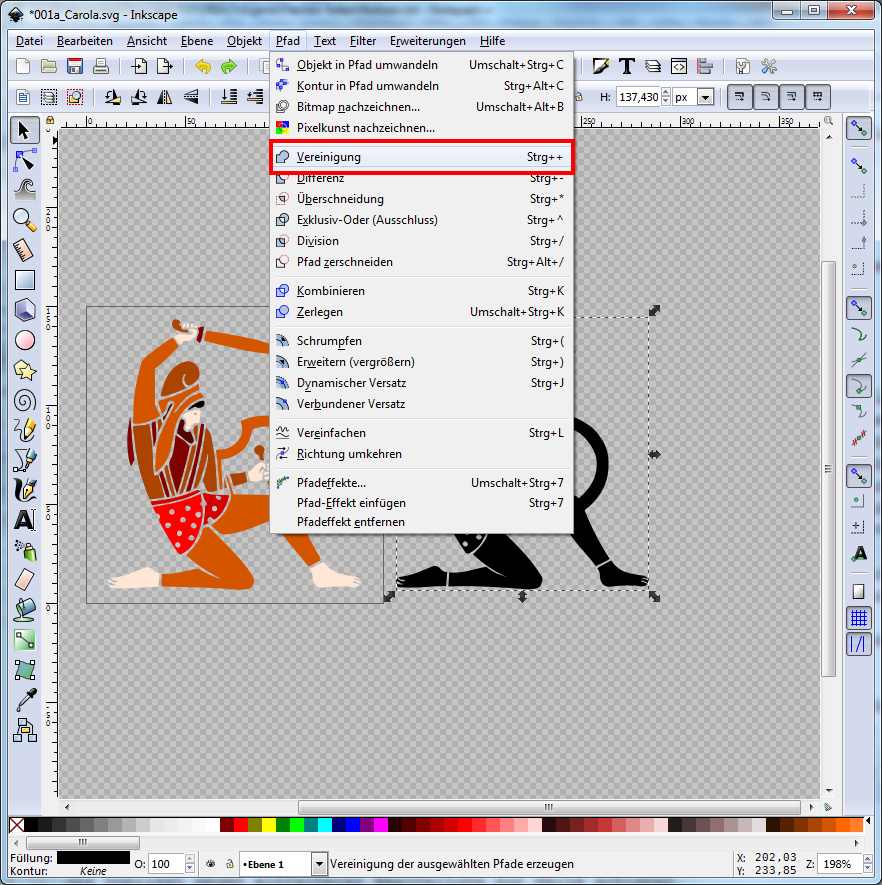Select the arrow selector tool
Screen dimensions: 882x885
[x=24, y=130]
